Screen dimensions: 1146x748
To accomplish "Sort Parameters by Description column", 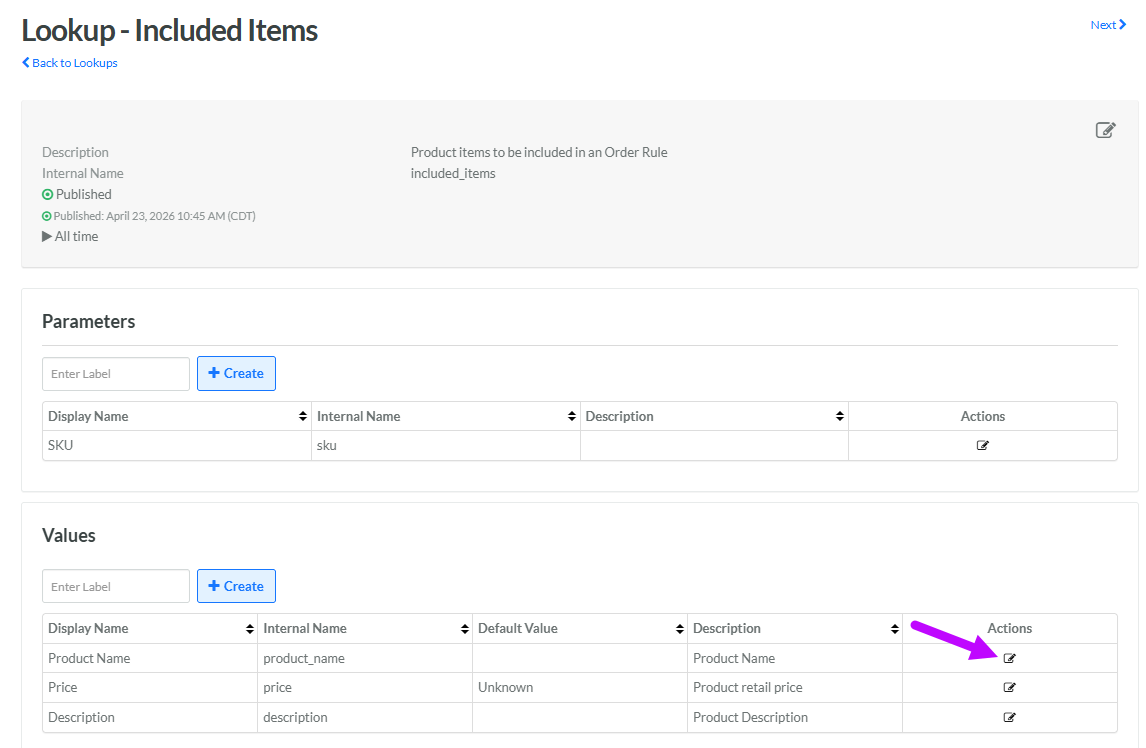I will click(839, 416).
